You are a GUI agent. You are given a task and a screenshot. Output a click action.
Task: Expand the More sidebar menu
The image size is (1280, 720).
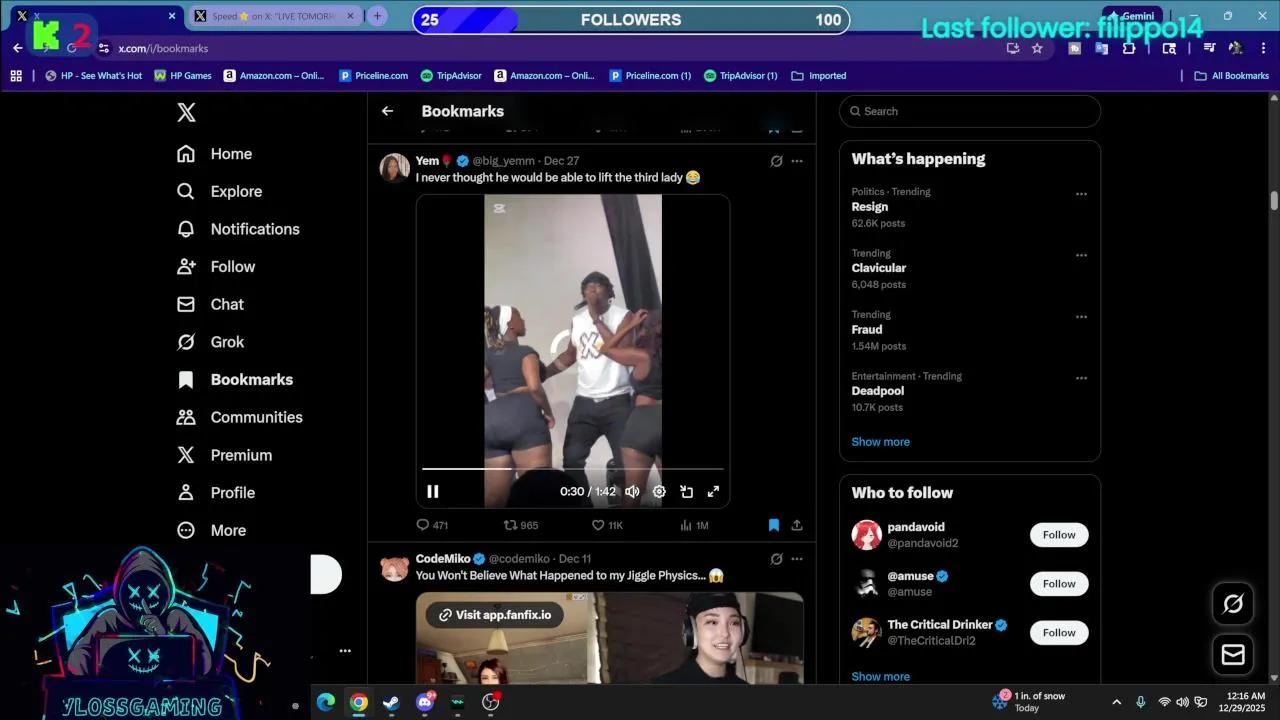pos(211,531)
